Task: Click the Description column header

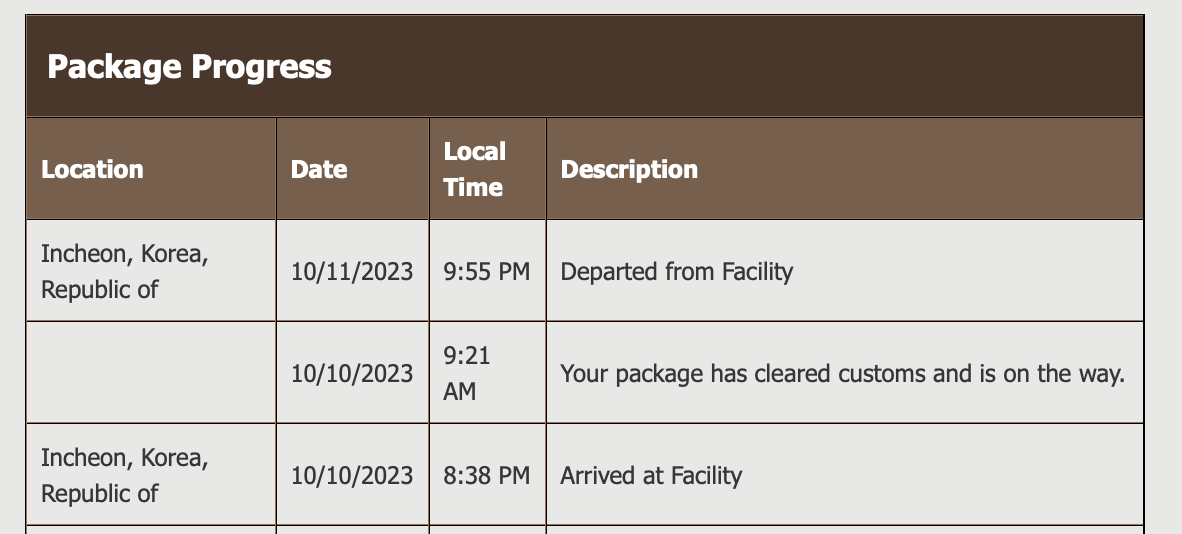Action: [629, 170]
